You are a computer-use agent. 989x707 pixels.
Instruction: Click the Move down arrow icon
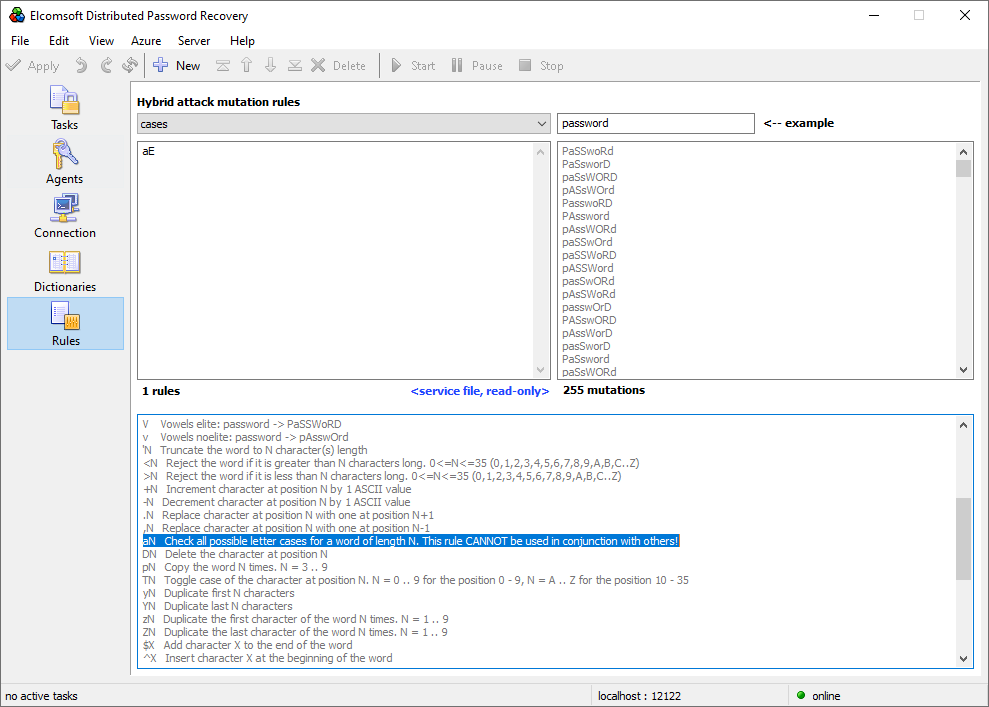pyautogui.click(x=271, y=65)
